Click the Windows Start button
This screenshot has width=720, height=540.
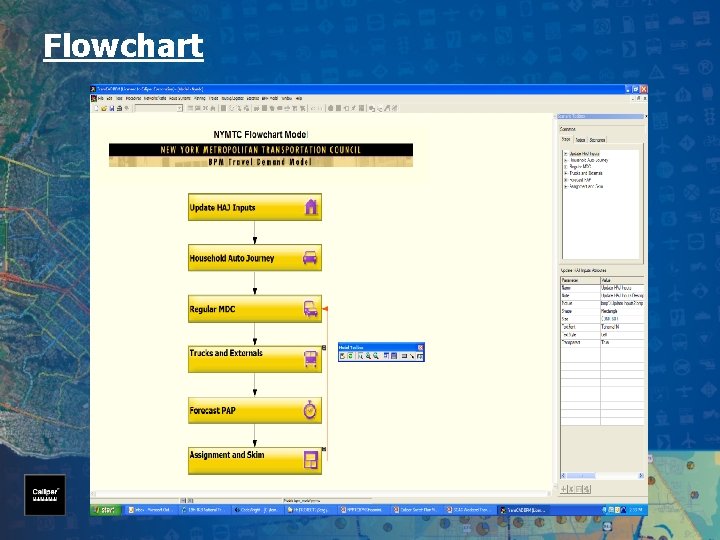coord(106,510)
